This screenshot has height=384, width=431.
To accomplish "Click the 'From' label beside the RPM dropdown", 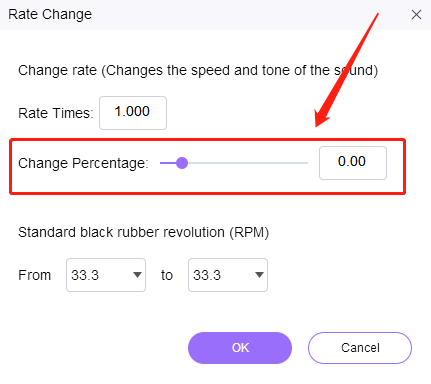I will [35, 275].
